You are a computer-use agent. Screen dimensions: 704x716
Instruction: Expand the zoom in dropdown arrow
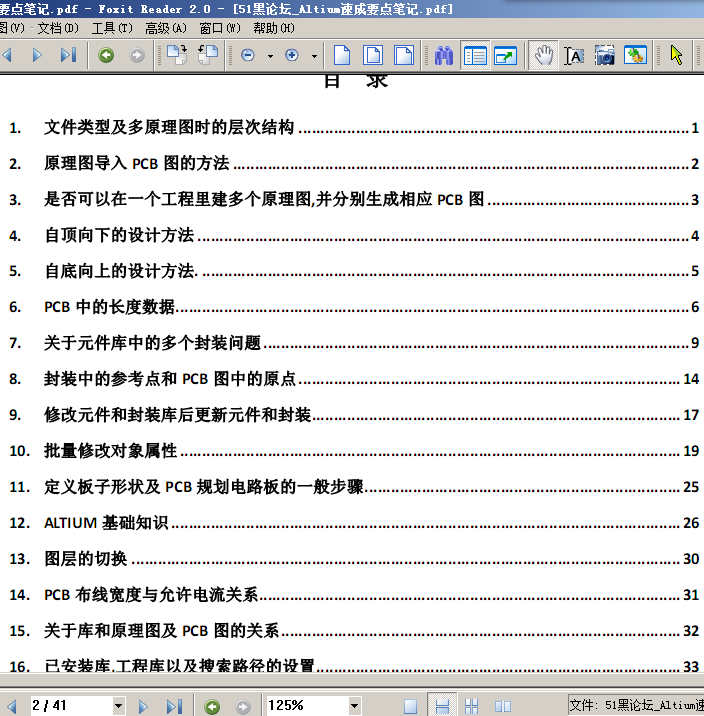tap(314, 56)
